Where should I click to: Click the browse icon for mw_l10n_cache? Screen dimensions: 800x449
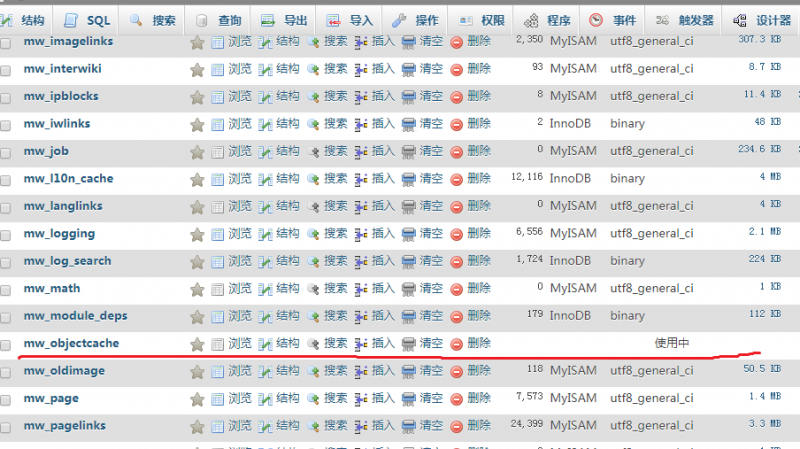coord(217,180)
